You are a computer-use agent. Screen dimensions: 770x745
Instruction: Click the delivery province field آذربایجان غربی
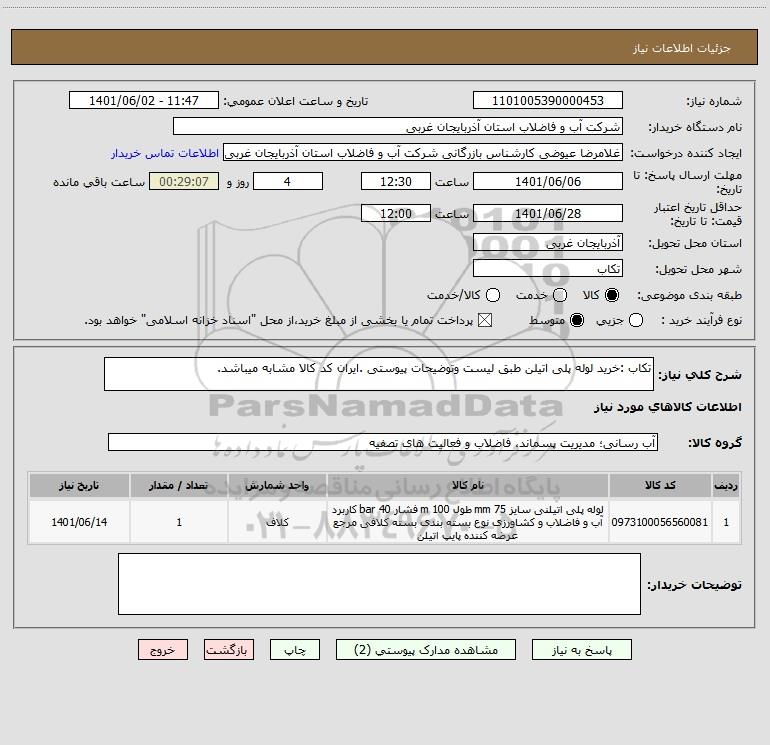[548, 243]
